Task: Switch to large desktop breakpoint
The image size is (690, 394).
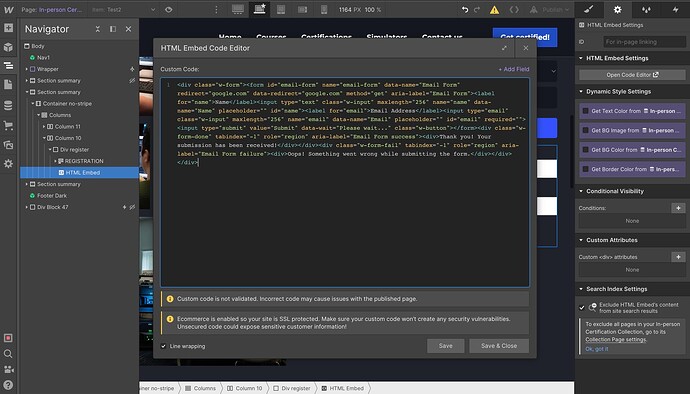Action: coord(238,9)
